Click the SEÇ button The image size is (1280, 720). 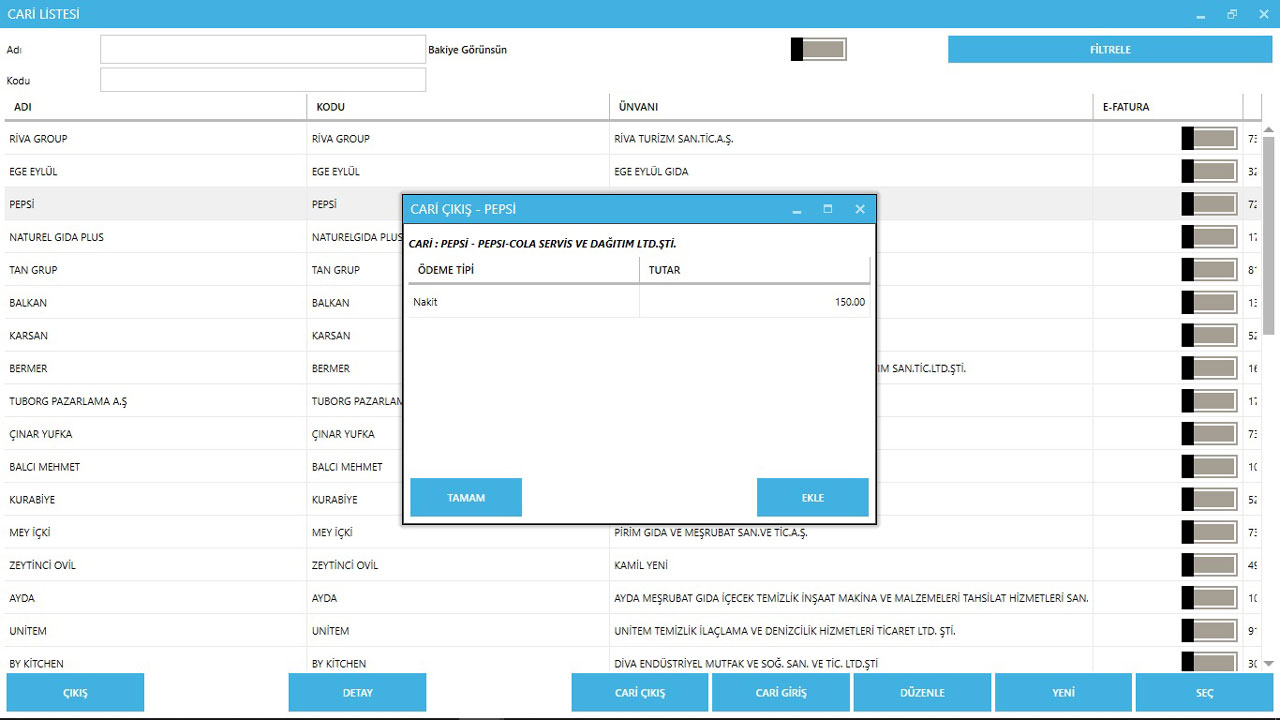pyautogui.click(x=1204, y=692)
